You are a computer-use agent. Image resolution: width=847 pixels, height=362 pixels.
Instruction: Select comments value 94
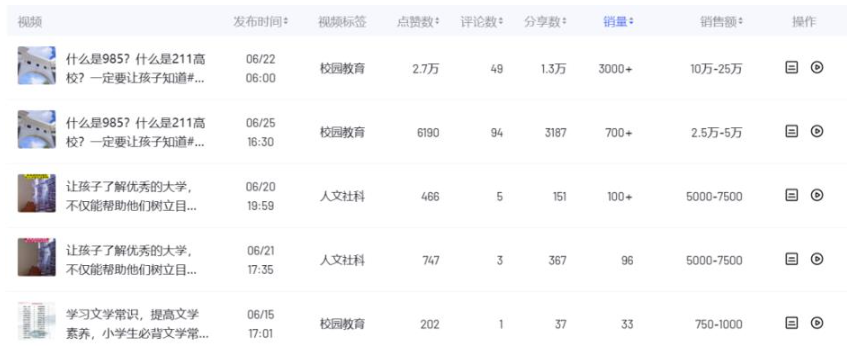tap(497, 132)
